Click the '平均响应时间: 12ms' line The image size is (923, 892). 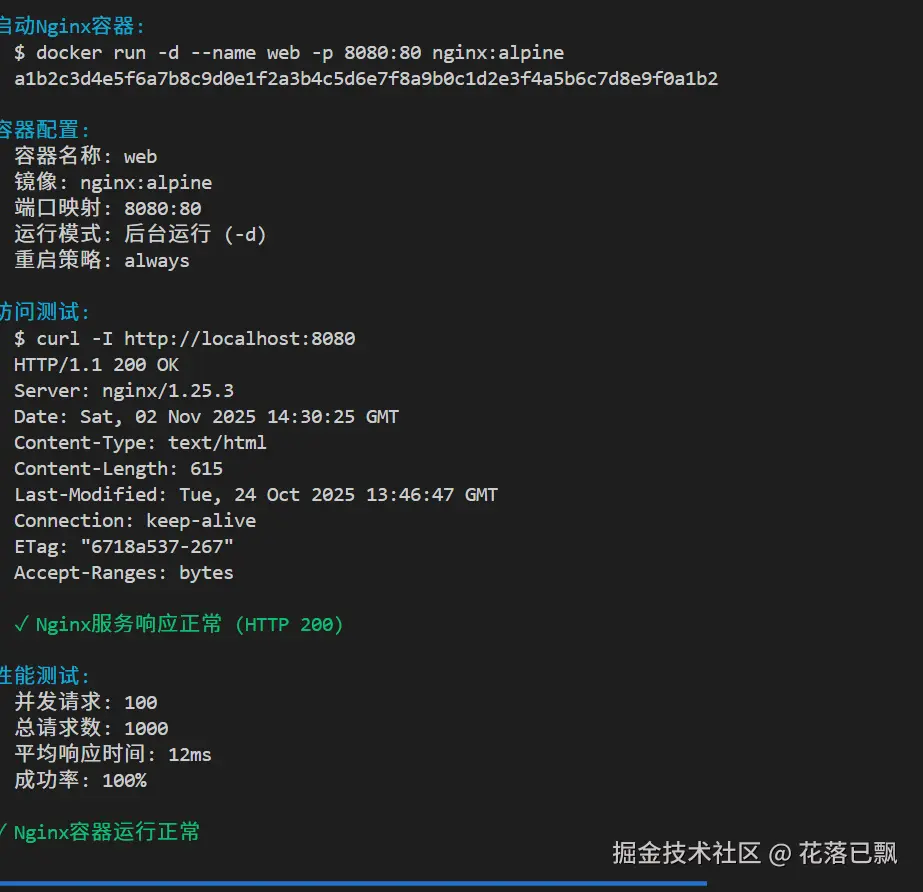(113, 754)
